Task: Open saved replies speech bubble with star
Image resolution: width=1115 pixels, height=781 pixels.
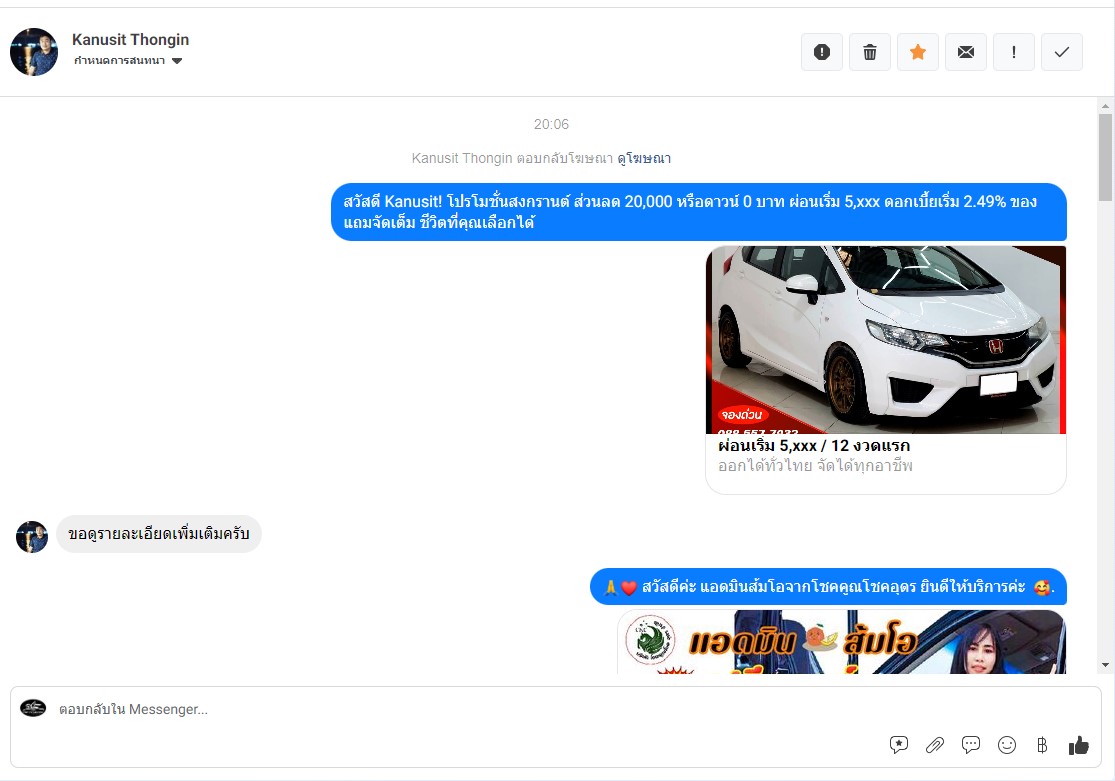Action: 899,745
